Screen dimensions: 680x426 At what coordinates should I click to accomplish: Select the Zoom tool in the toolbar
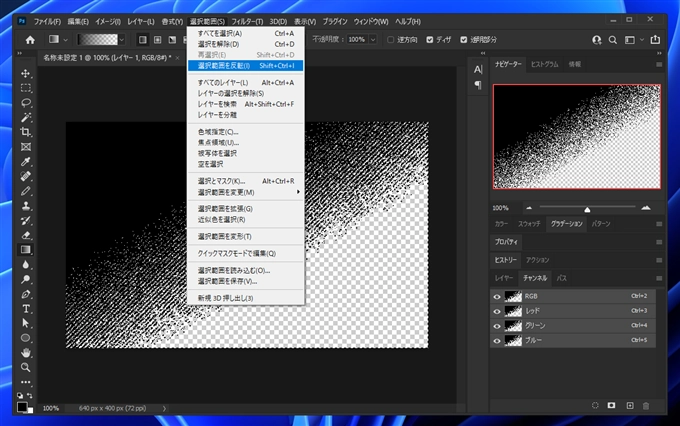[x=27, y=367]
